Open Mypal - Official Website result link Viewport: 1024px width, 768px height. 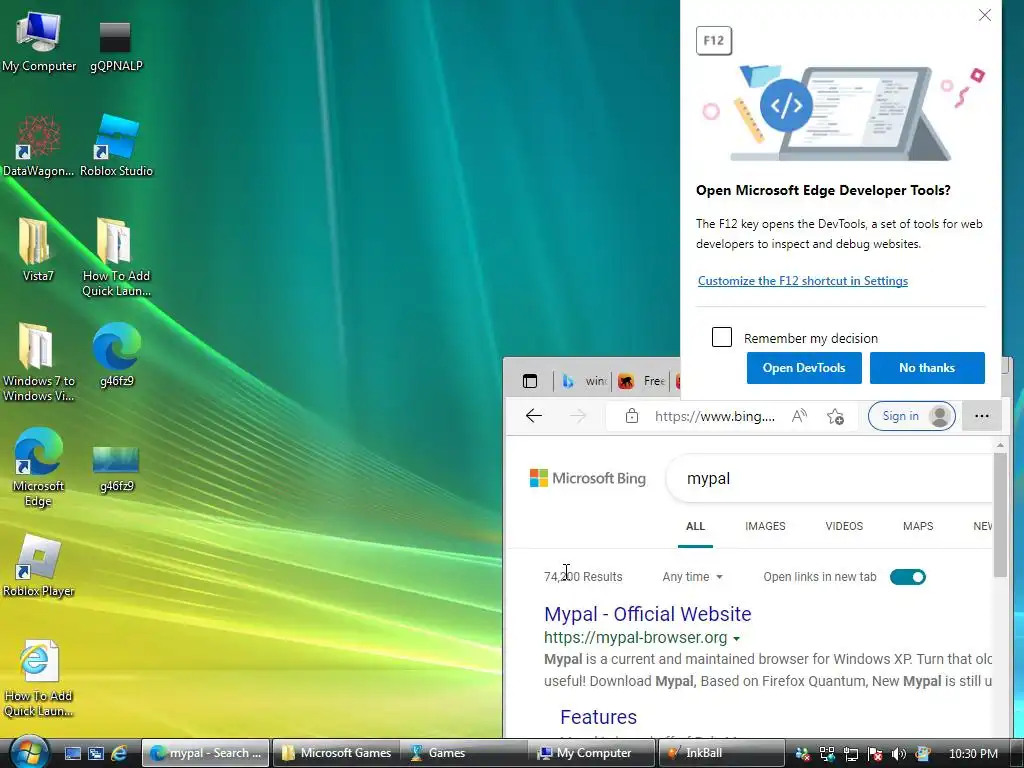coord(647,614)
